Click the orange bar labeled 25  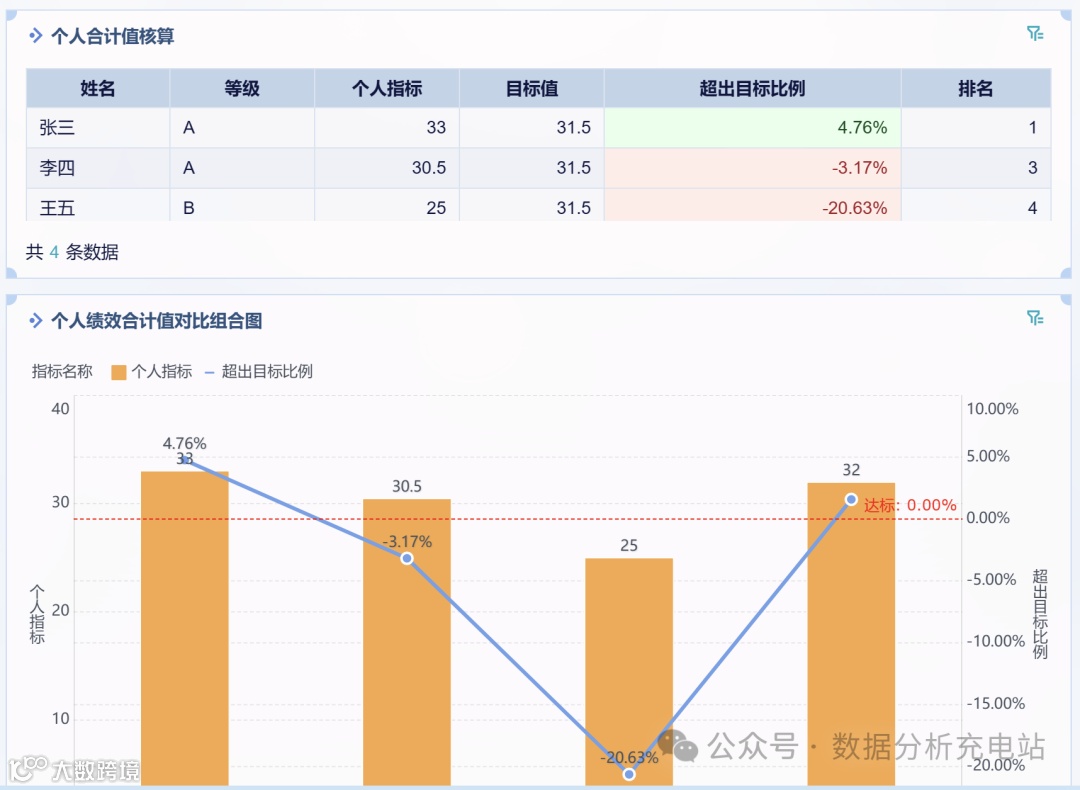click(629, 672)
